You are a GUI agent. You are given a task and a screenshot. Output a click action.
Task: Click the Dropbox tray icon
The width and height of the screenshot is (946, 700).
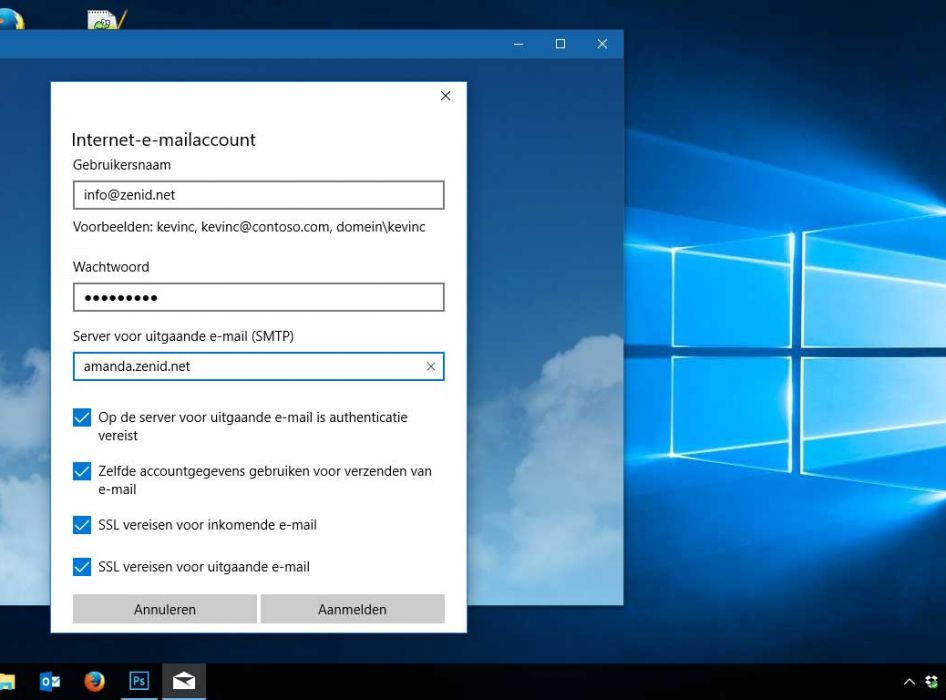pos(932,682)
